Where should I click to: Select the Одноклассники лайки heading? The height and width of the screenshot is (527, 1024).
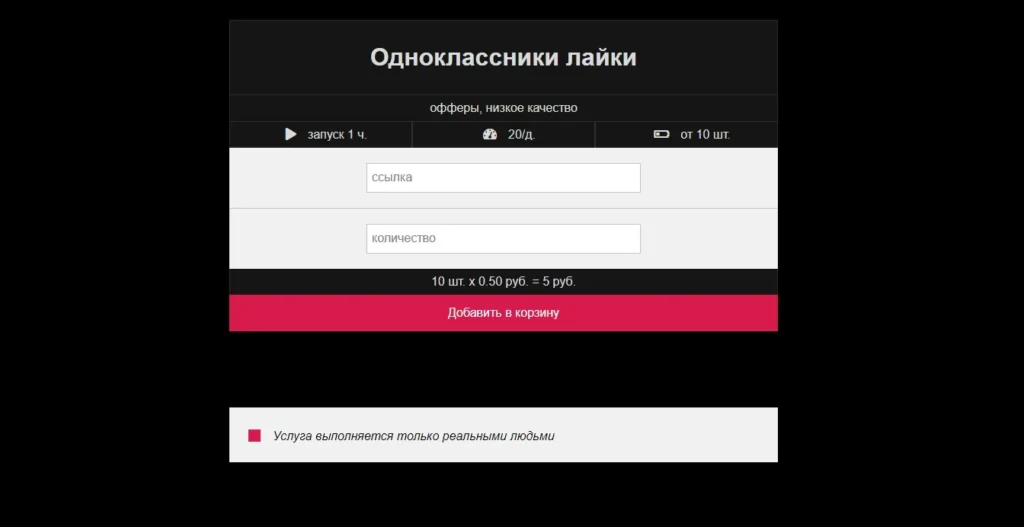tap(504, 57)
